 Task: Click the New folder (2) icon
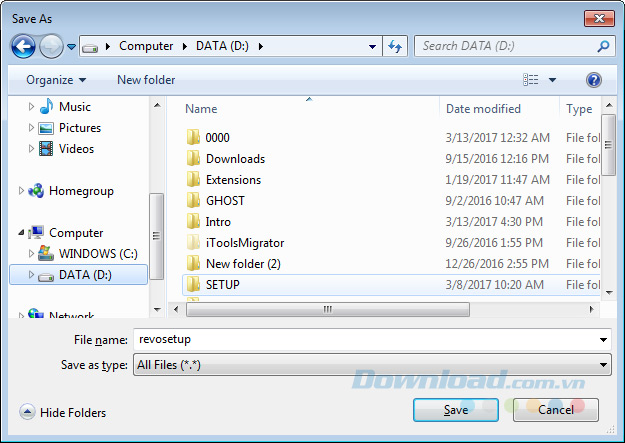pyautogui.click(x=193, y=264)
